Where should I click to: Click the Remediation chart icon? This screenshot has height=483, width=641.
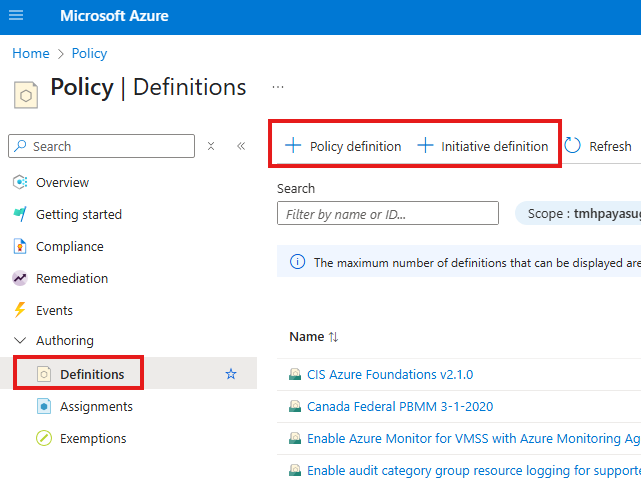tap(20, 278)
